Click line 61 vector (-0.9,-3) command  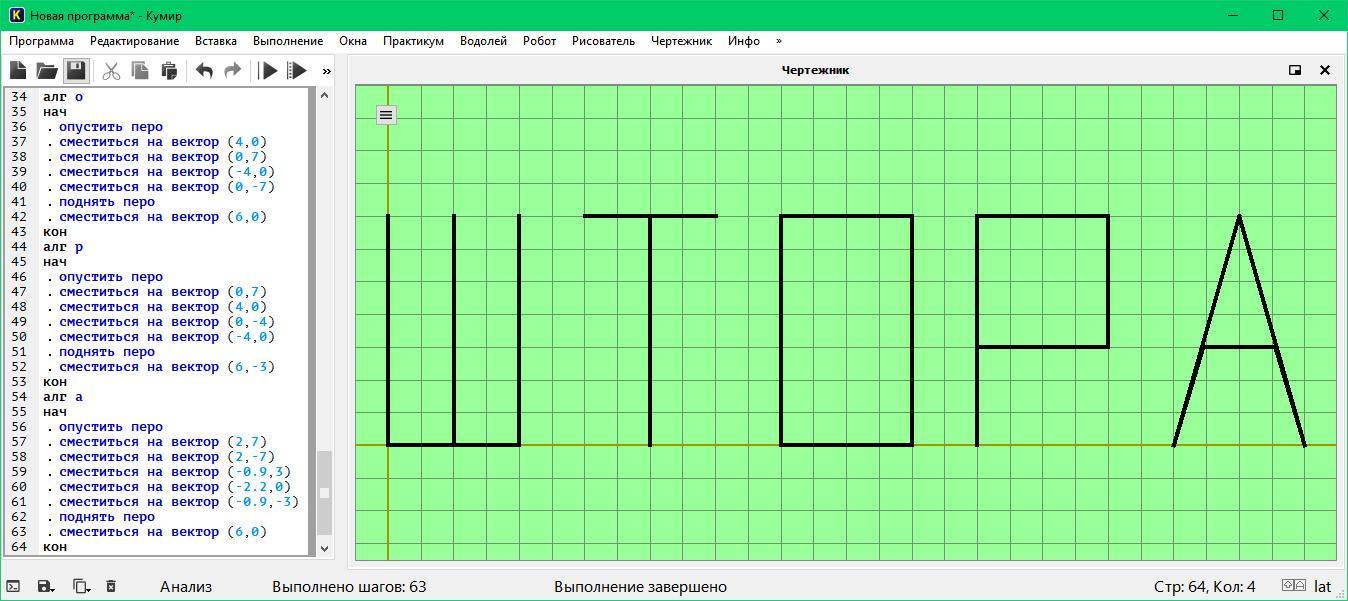[x=179, y=502]
